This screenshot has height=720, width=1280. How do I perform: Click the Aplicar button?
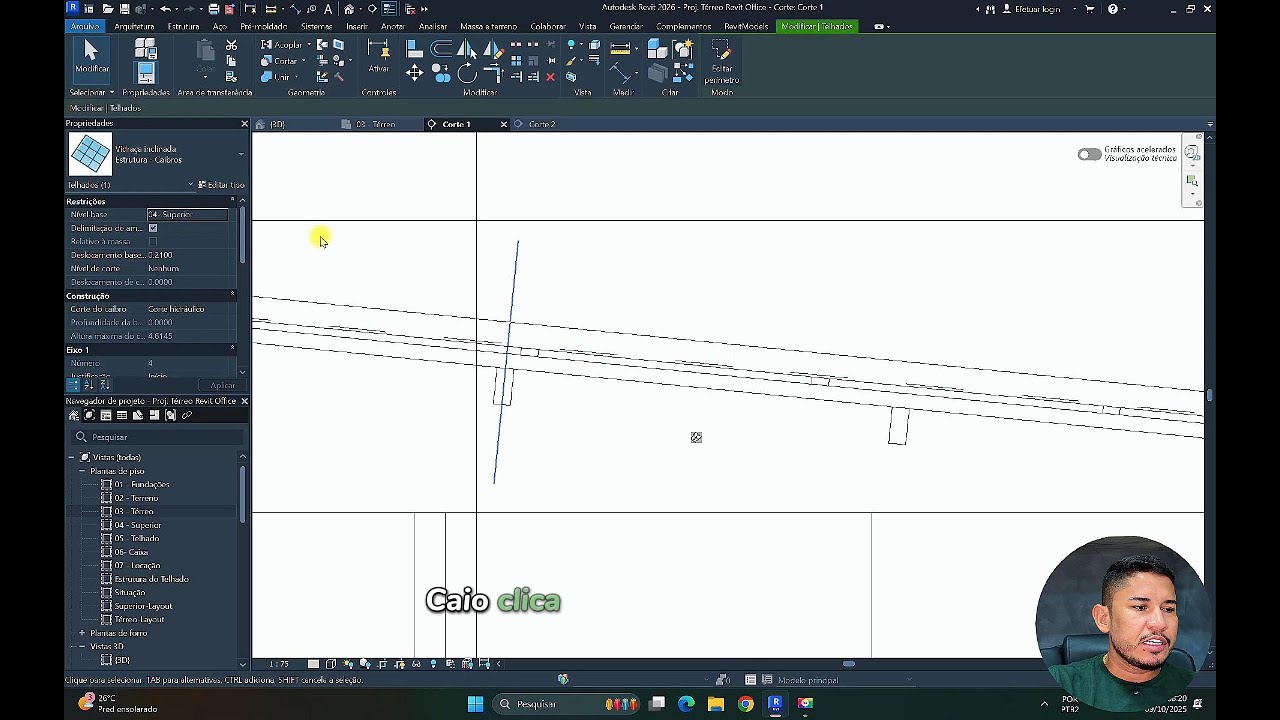tap(222, 385)
